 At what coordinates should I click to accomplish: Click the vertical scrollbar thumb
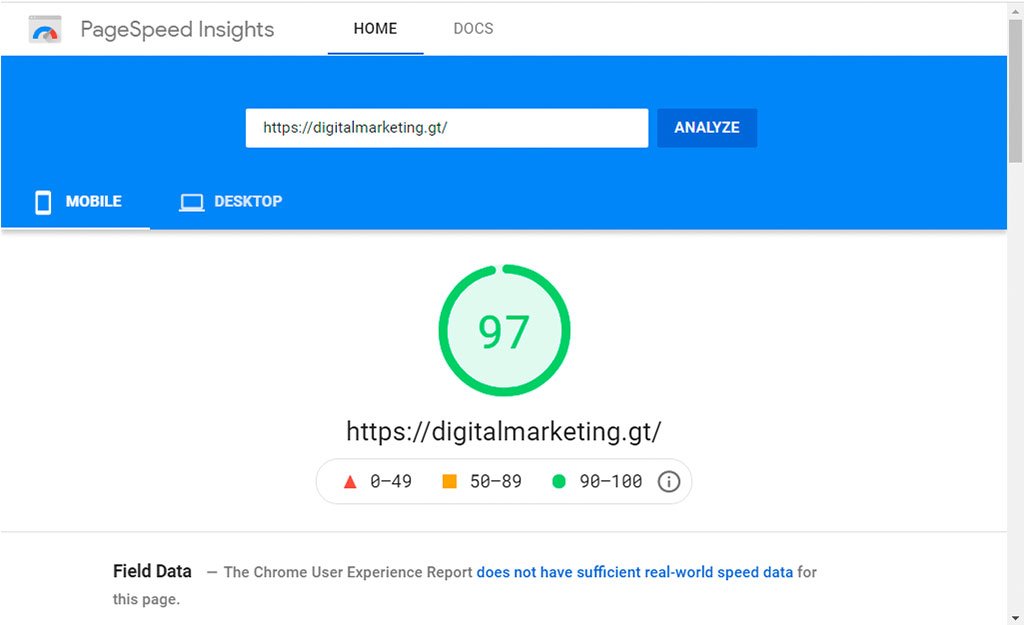1016,91
